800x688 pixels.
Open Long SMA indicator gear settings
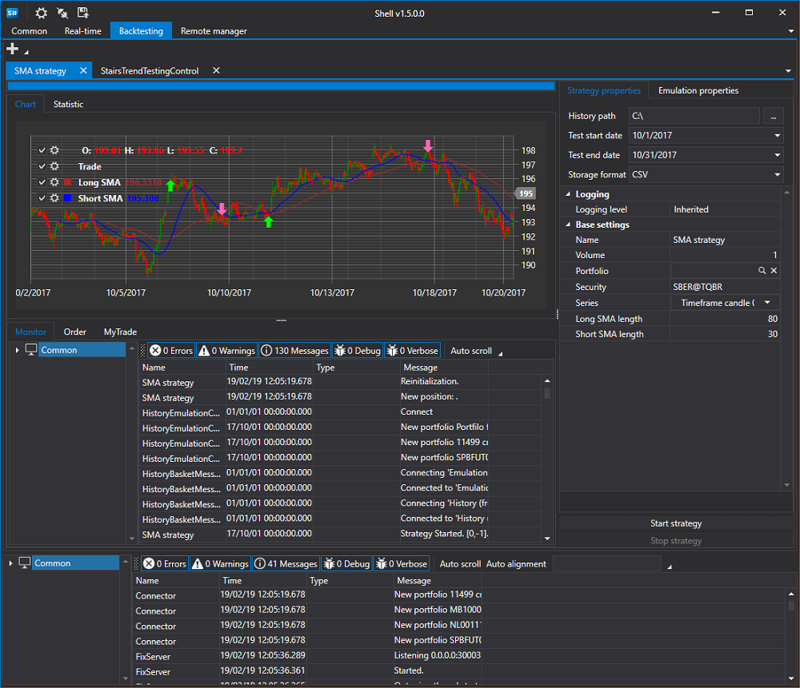pyautogui.click(x=54, y=183)
